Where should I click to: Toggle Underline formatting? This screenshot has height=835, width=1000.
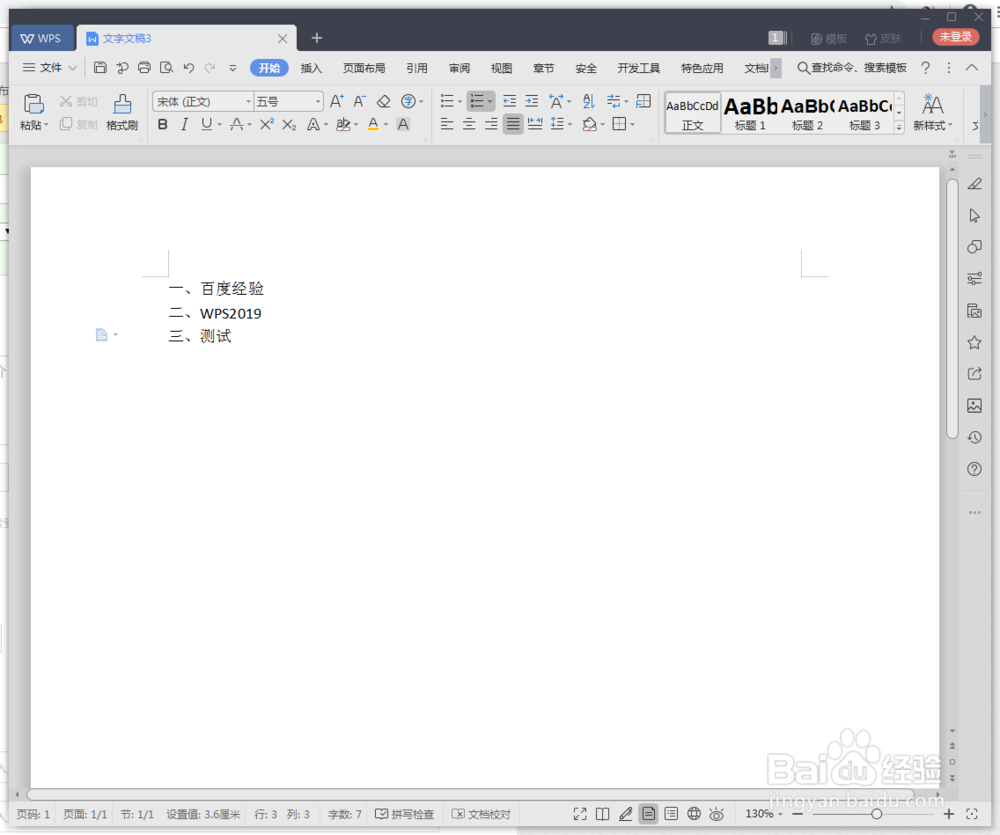click(x=206, y=124)
